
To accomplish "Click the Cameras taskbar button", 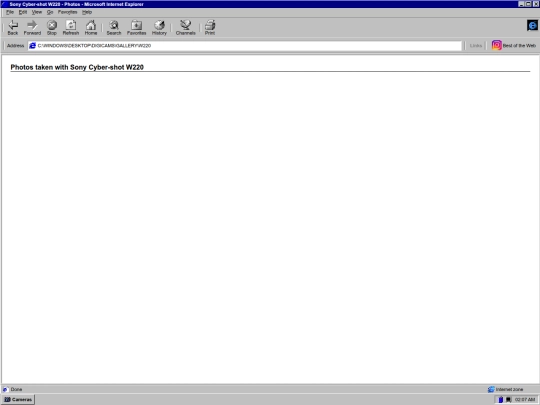I will (18, 399).
